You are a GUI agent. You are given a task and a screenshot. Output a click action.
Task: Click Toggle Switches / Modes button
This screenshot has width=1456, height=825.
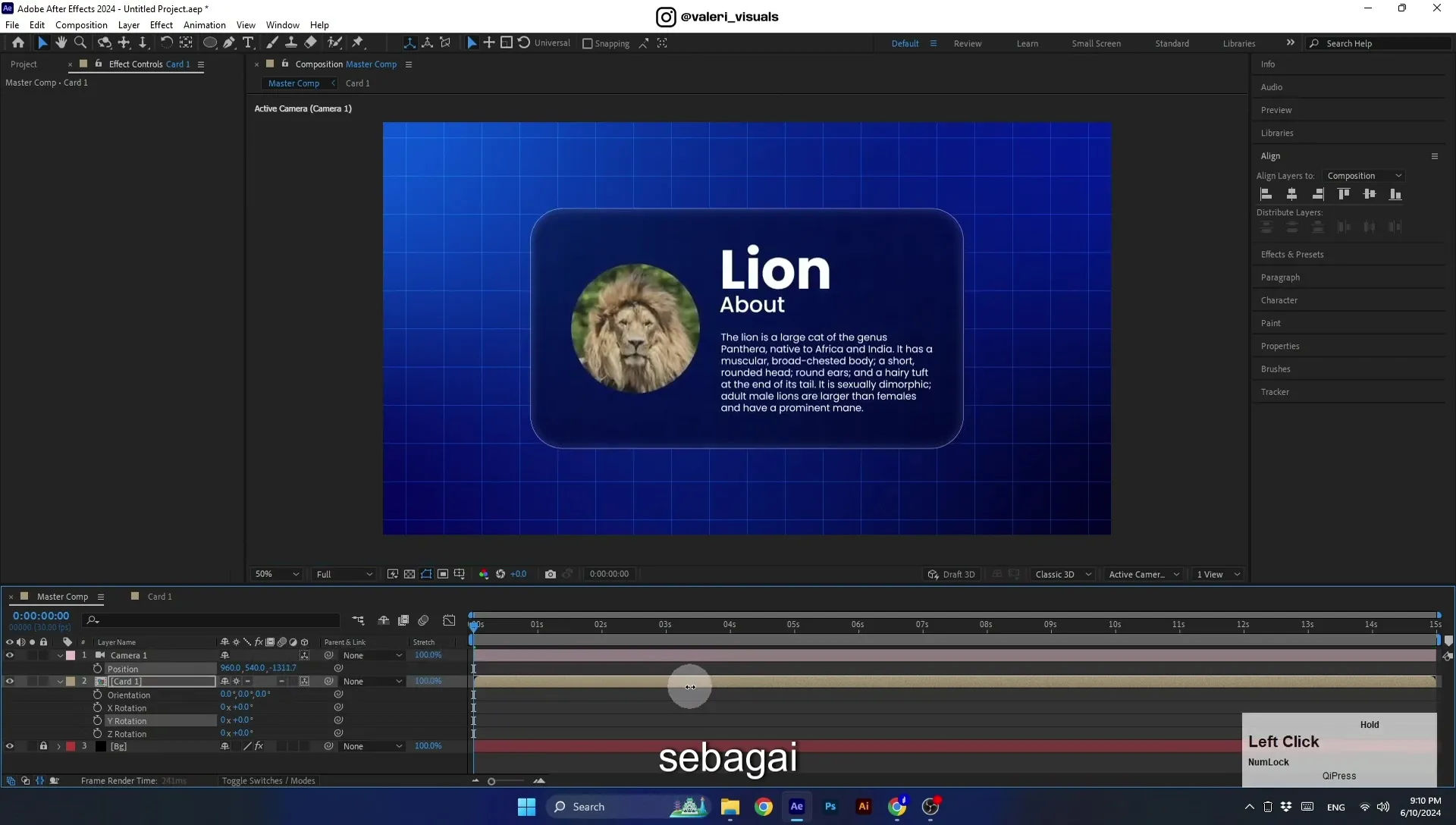point(268,781)
